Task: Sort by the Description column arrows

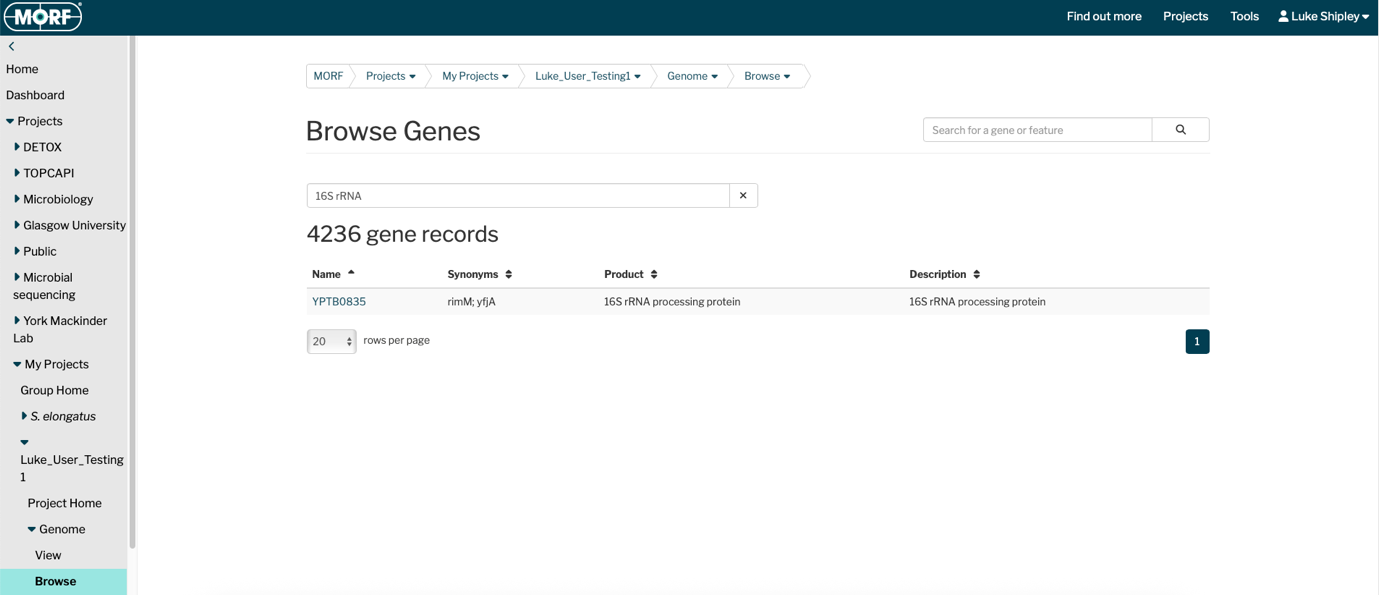Action: (x=977, y=274)
